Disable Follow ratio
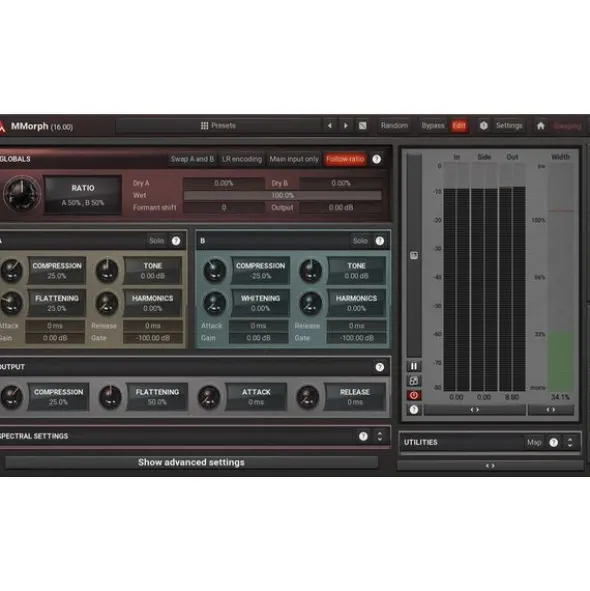590x591 pixels. pyautogui.click(x=345, y=159)
